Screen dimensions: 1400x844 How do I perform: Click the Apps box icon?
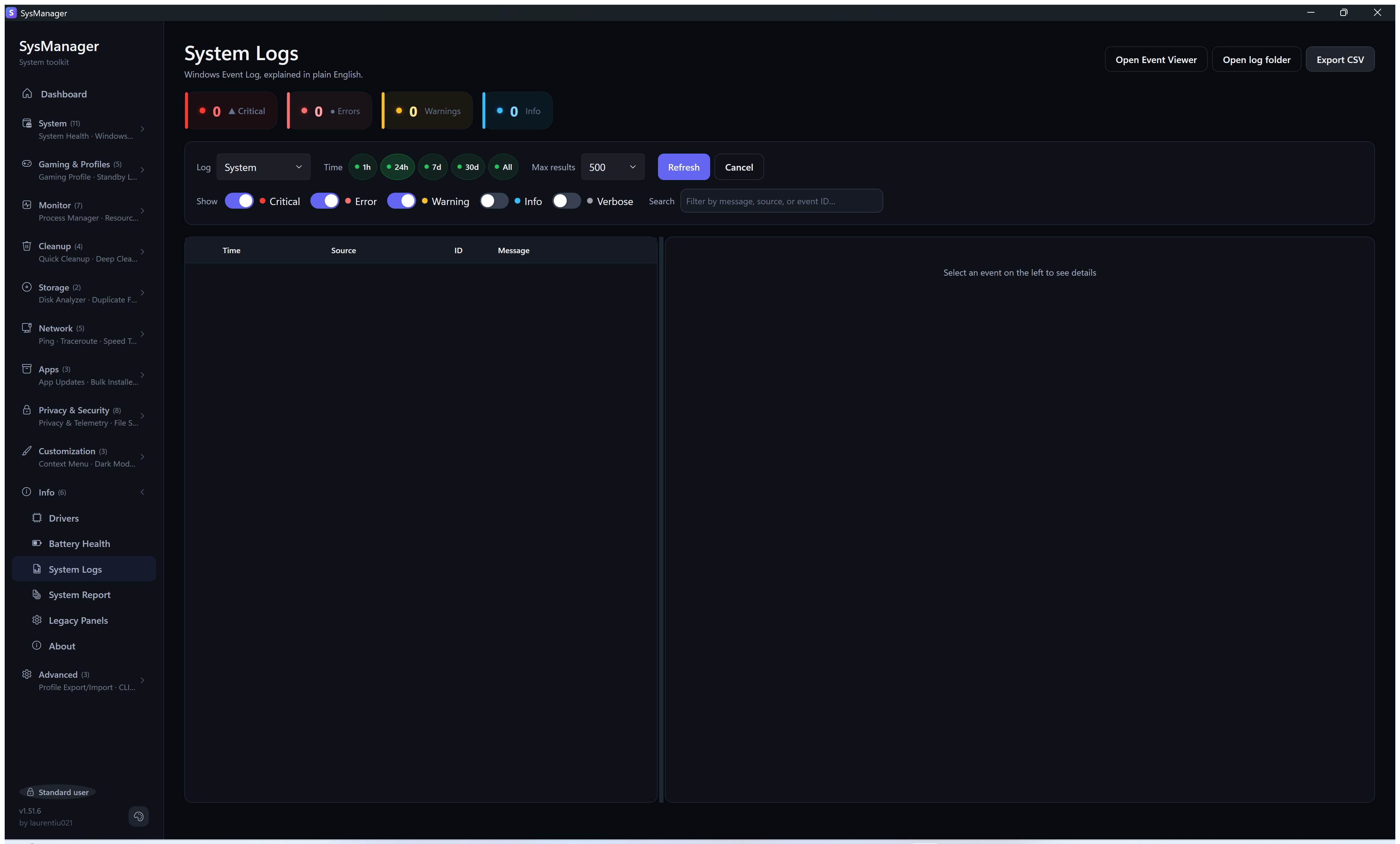pos(27,369)
